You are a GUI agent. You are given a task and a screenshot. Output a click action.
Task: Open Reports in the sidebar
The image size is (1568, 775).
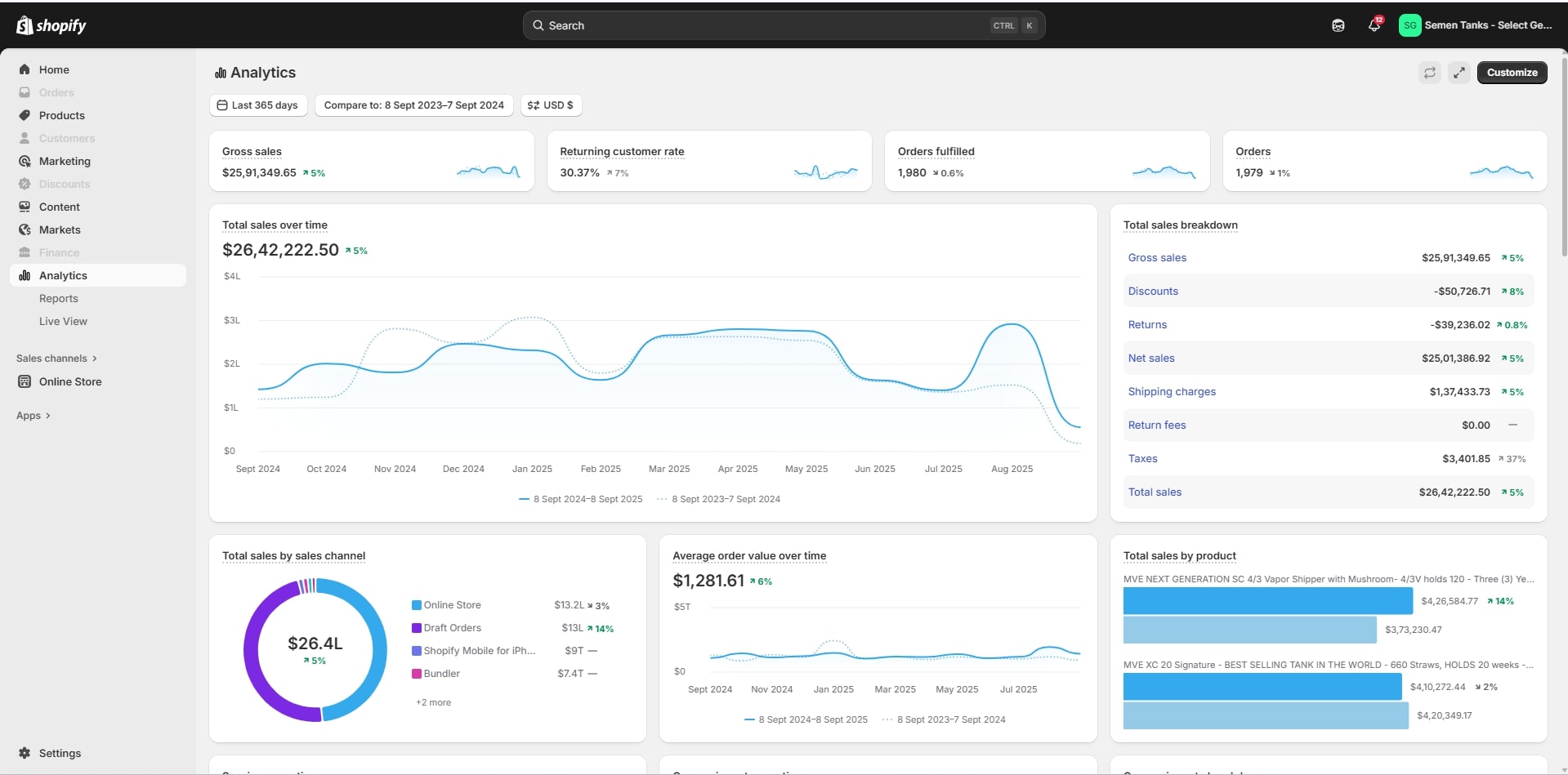[x=59, y=299]
